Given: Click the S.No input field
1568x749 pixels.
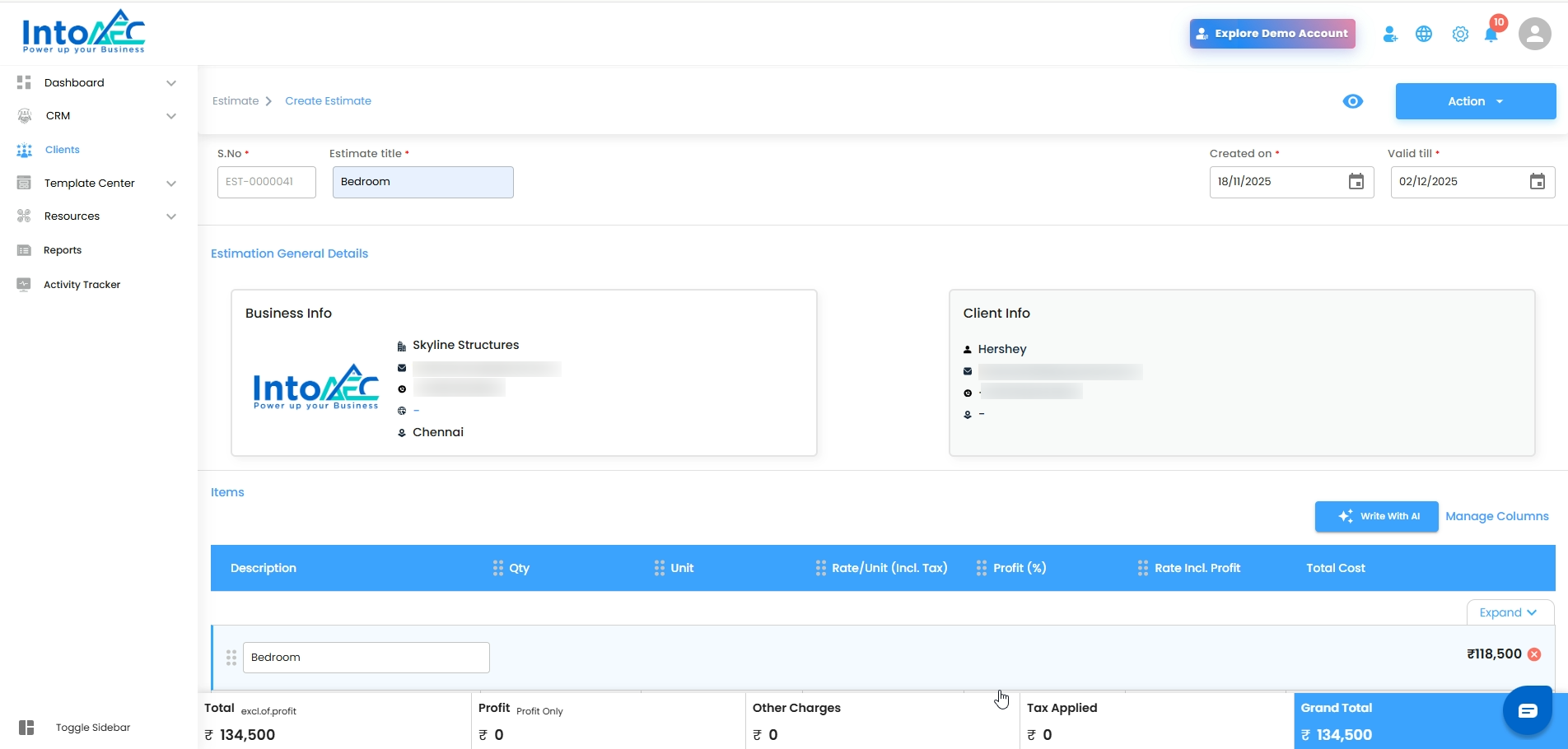Looking at the screenshot, I should (x=267, y=182).
